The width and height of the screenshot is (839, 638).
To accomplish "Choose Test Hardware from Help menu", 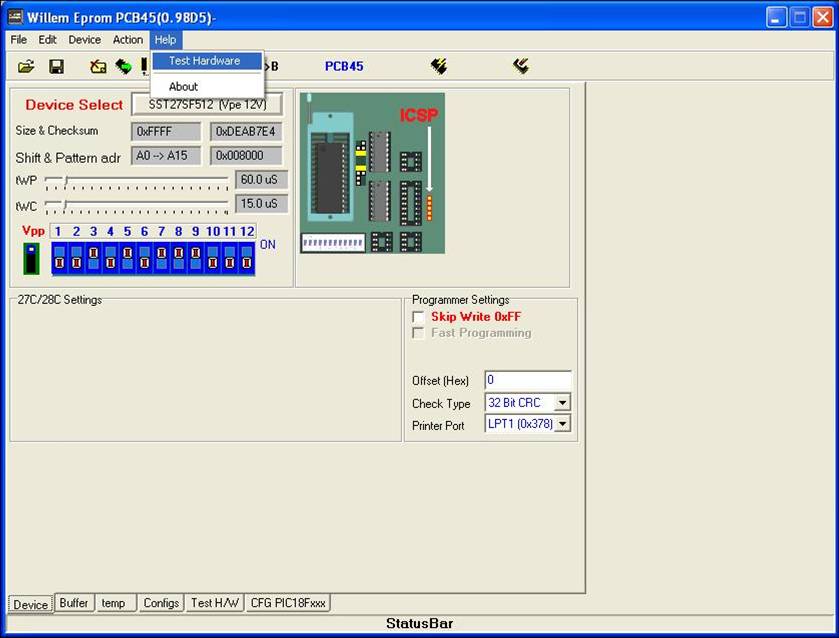I will pos(207,60).
